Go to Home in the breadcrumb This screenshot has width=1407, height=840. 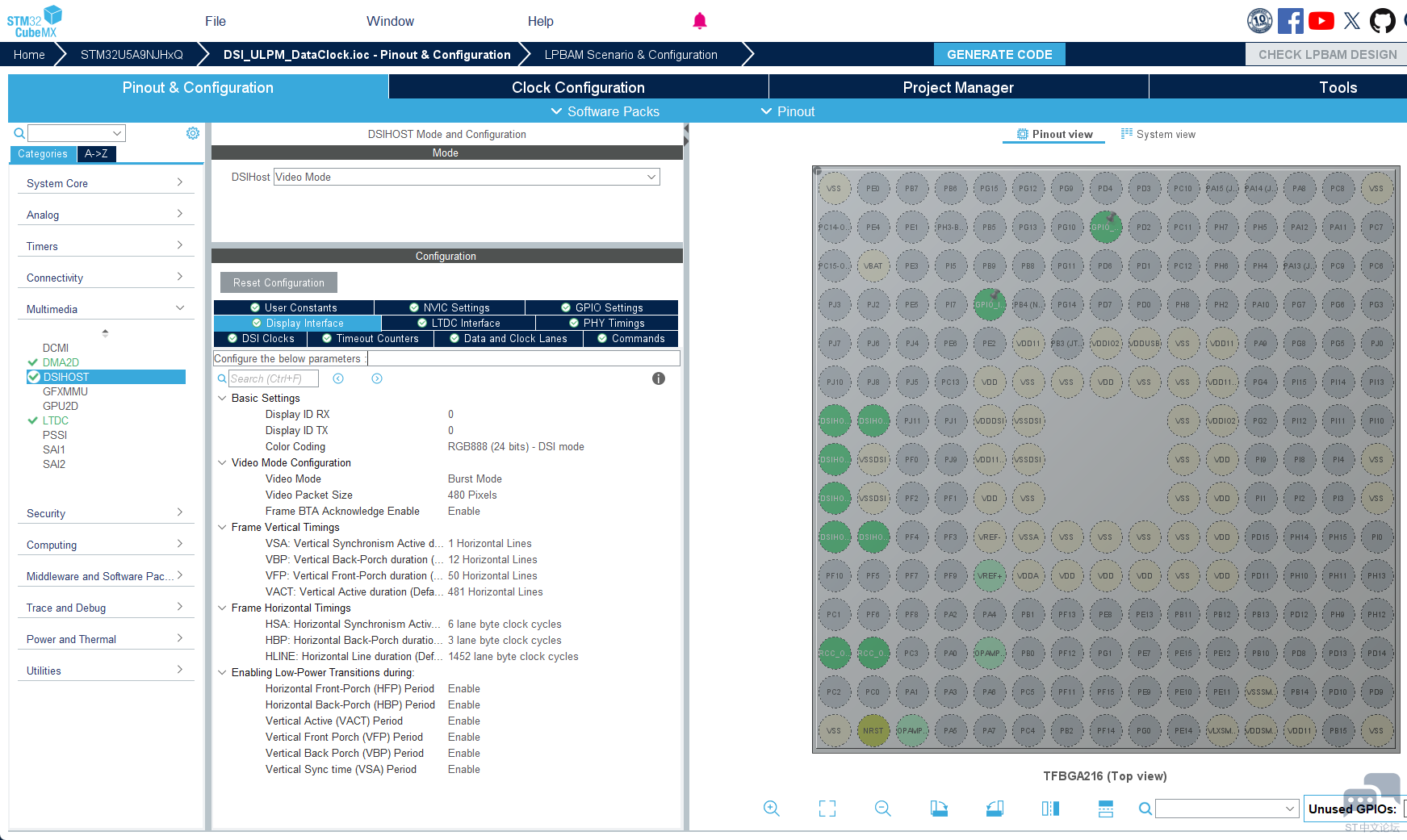click(x=29, y=54)
